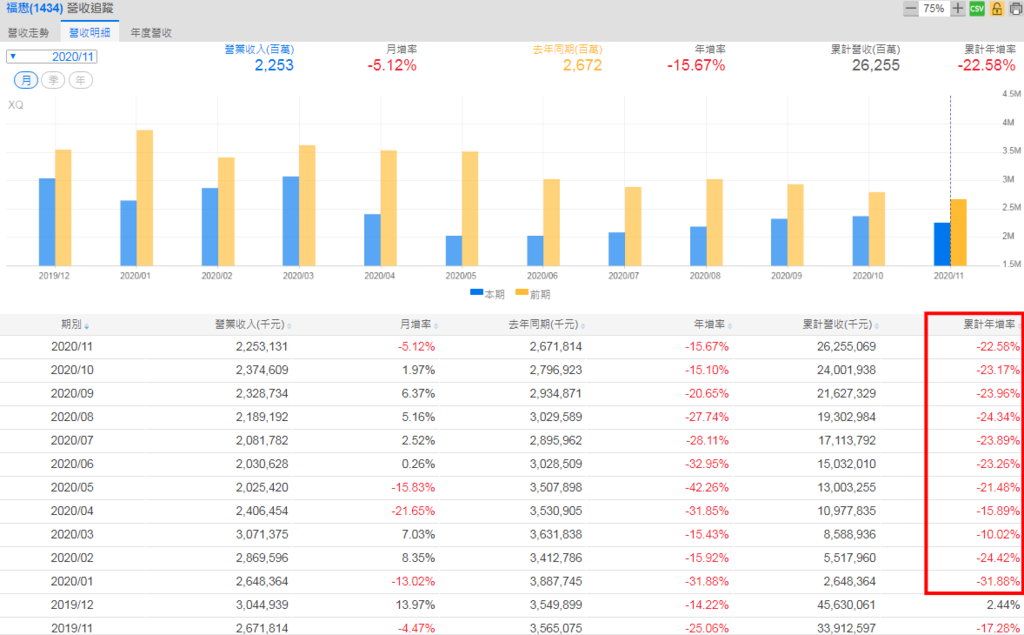Select the 年 period toggle
Viewport: 1024px width, 635px height.
(x=80, y=80)
